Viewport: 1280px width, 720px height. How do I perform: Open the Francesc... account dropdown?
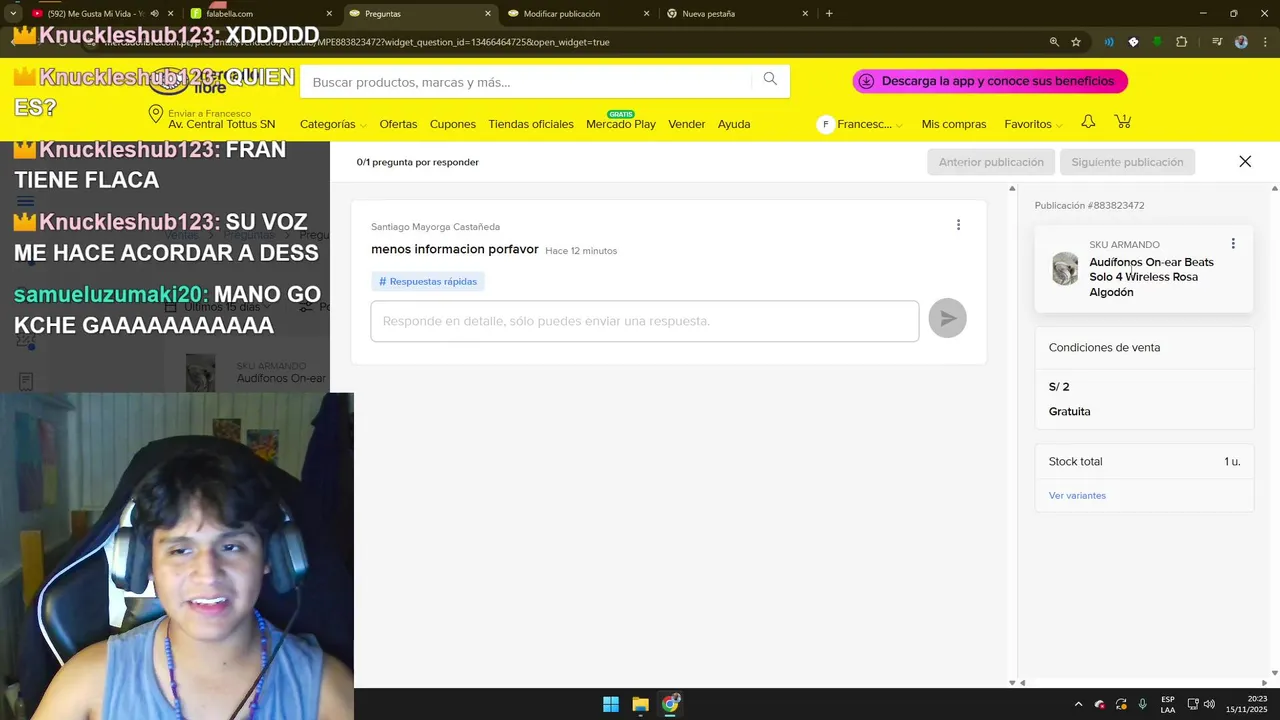[x=860, y=124]
